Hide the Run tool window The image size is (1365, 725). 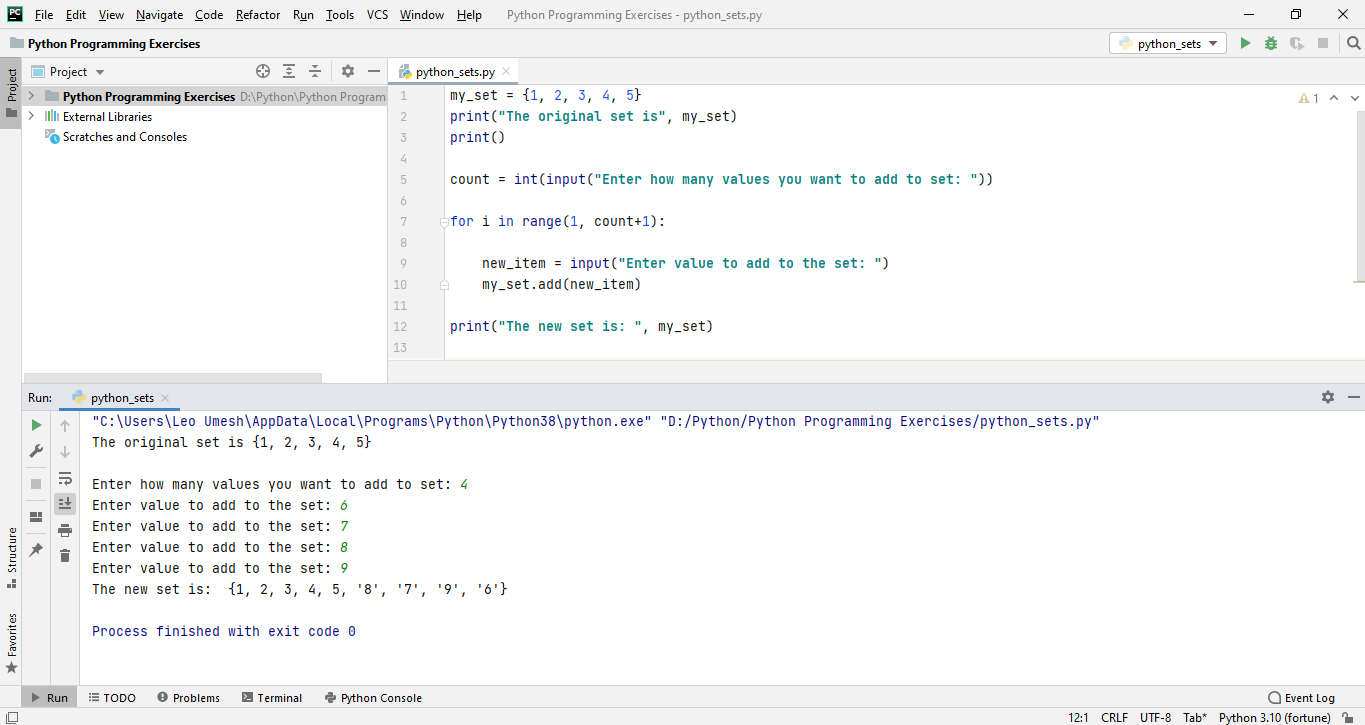click(1354, 397)
